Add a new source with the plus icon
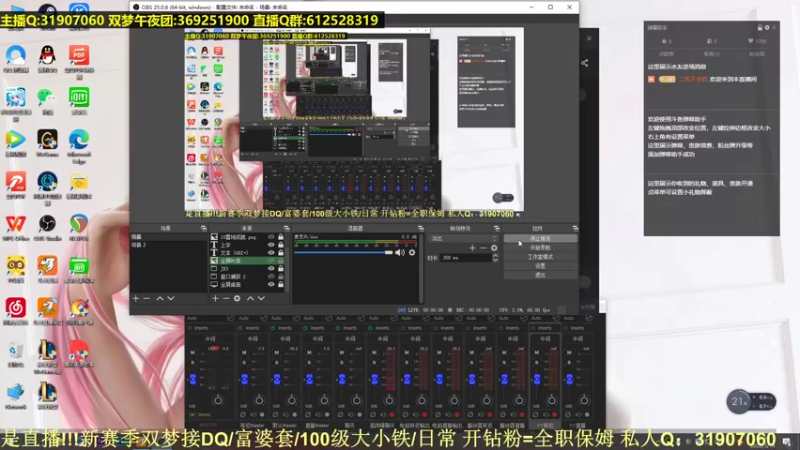 tap(215, 298)
